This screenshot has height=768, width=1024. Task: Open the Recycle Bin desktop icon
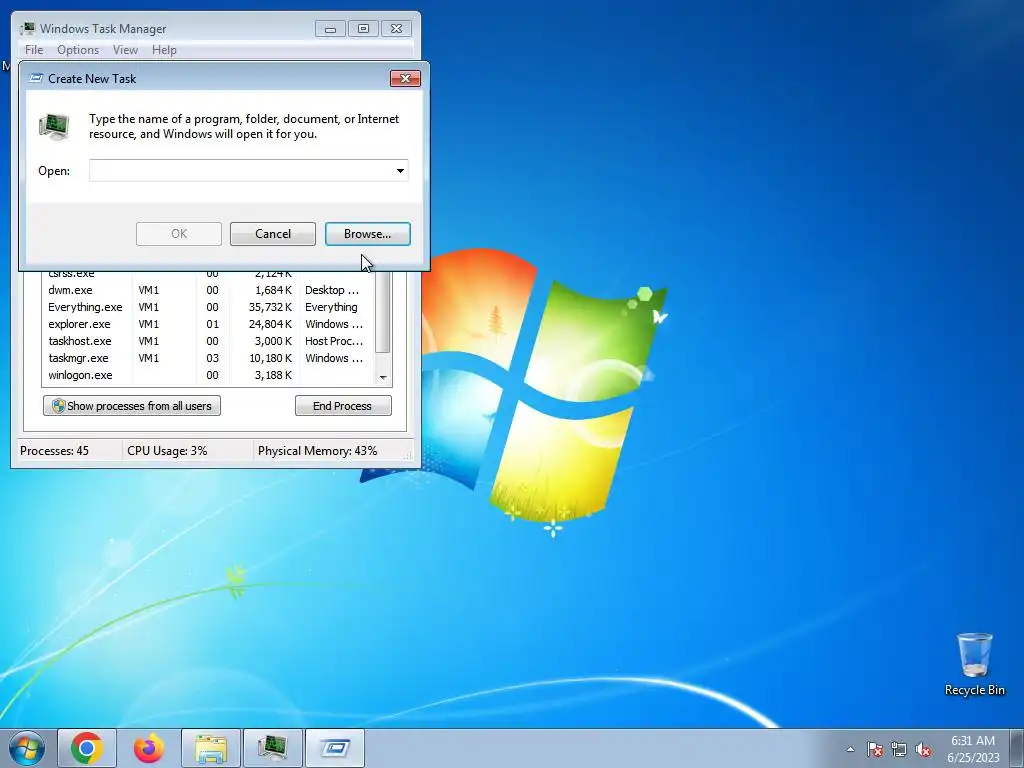point(974,664)
